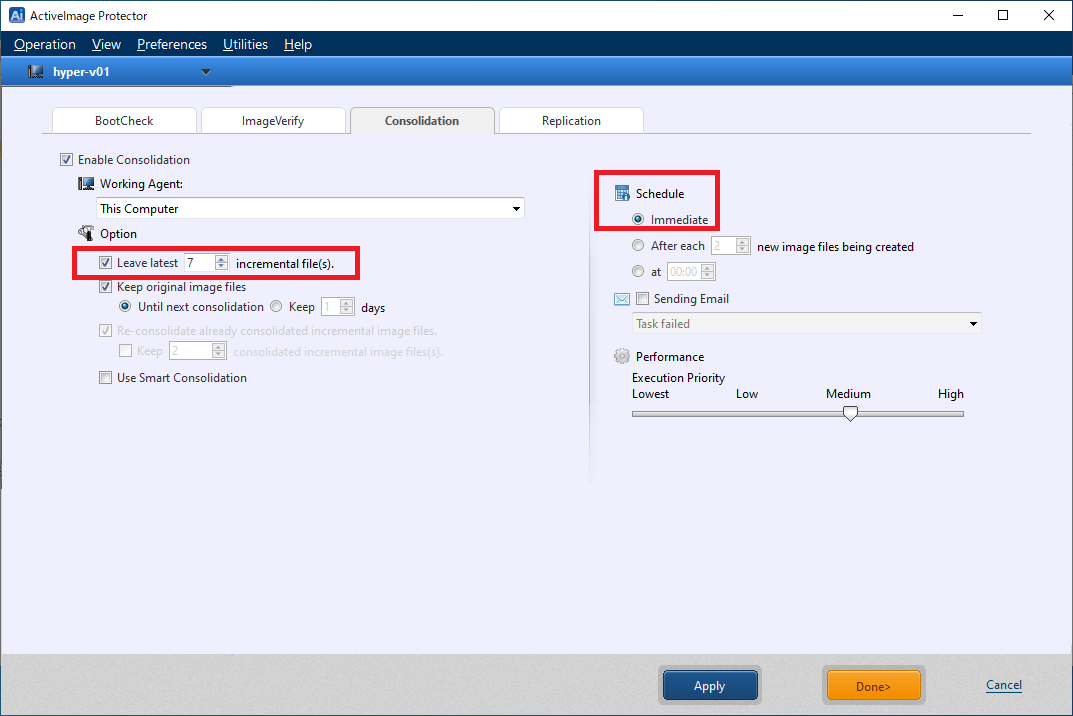Uncheck Enable Consolidation
The image size is (1073, 716).
pyautogui.click(x=66, y=159)
